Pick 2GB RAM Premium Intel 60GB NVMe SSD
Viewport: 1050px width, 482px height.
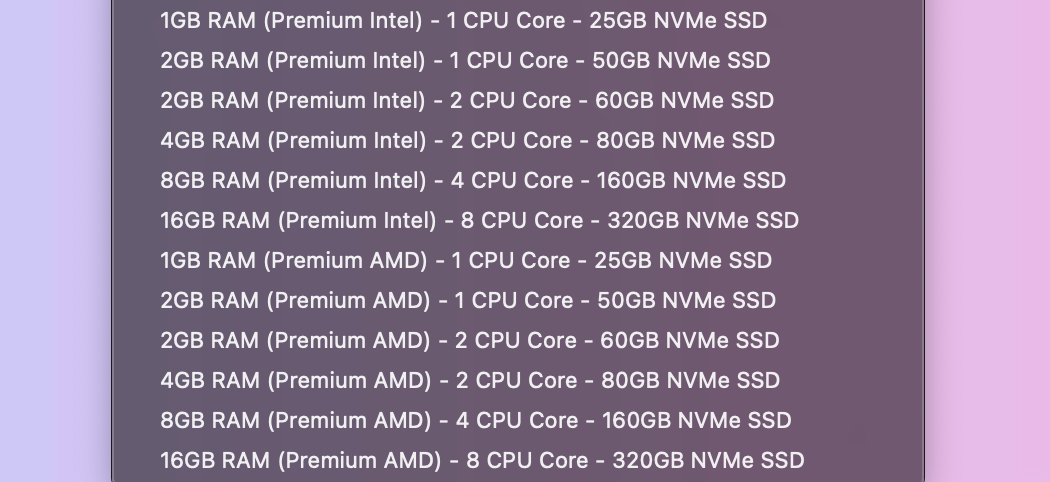click(x=467, y=100)
